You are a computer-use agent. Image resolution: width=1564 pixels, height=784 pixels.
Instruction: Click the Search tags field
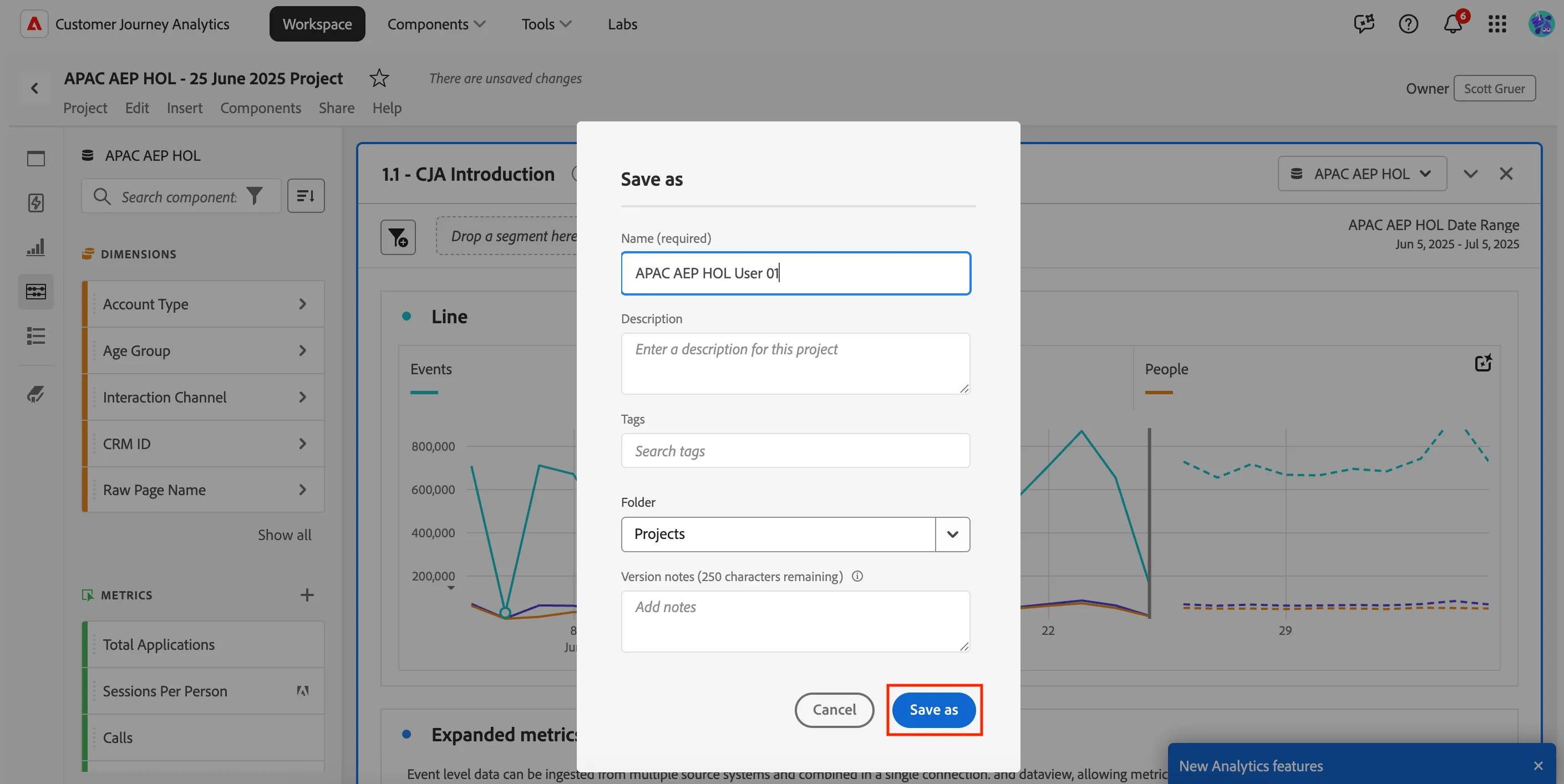[795, 450]
